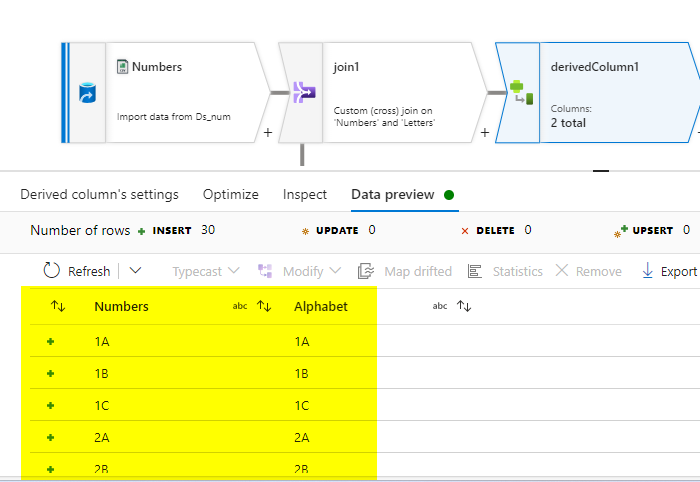Select the Numbers source node title
Image resolution: width=700 pixels, height=482 pixels.
tap(157, 66)
